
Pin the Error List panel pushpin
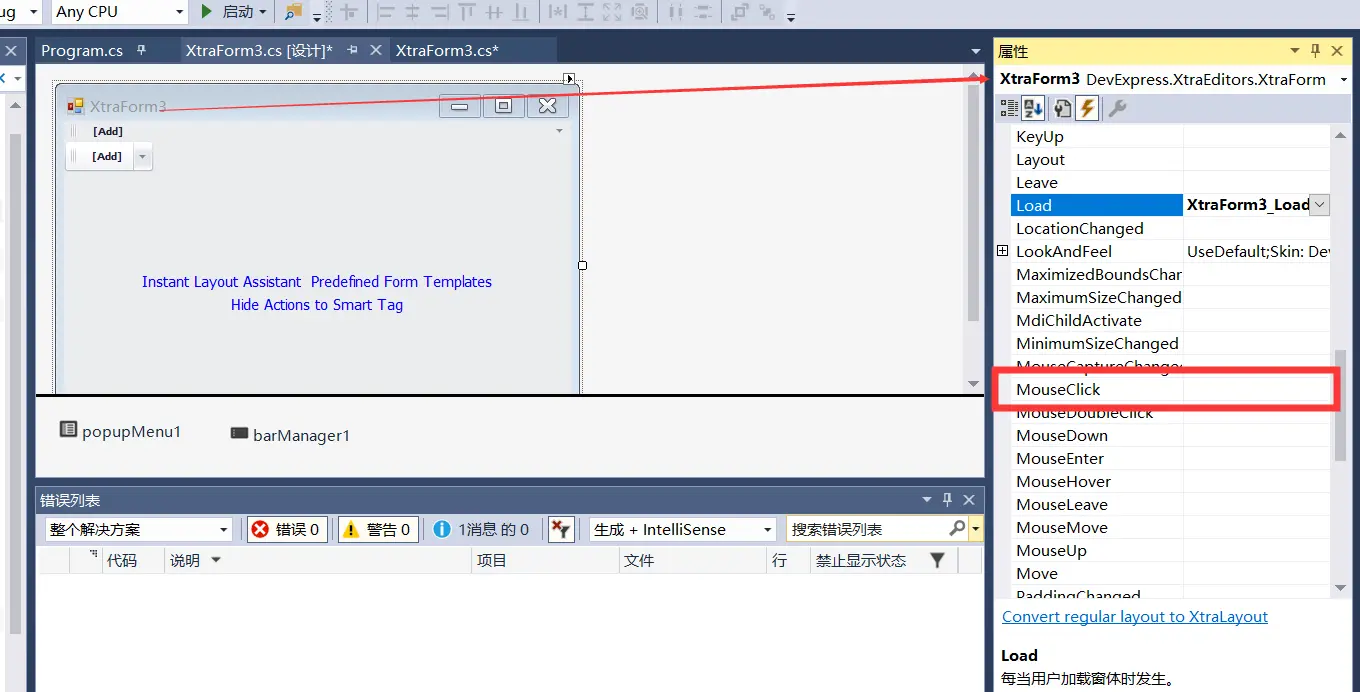(948, 500)
